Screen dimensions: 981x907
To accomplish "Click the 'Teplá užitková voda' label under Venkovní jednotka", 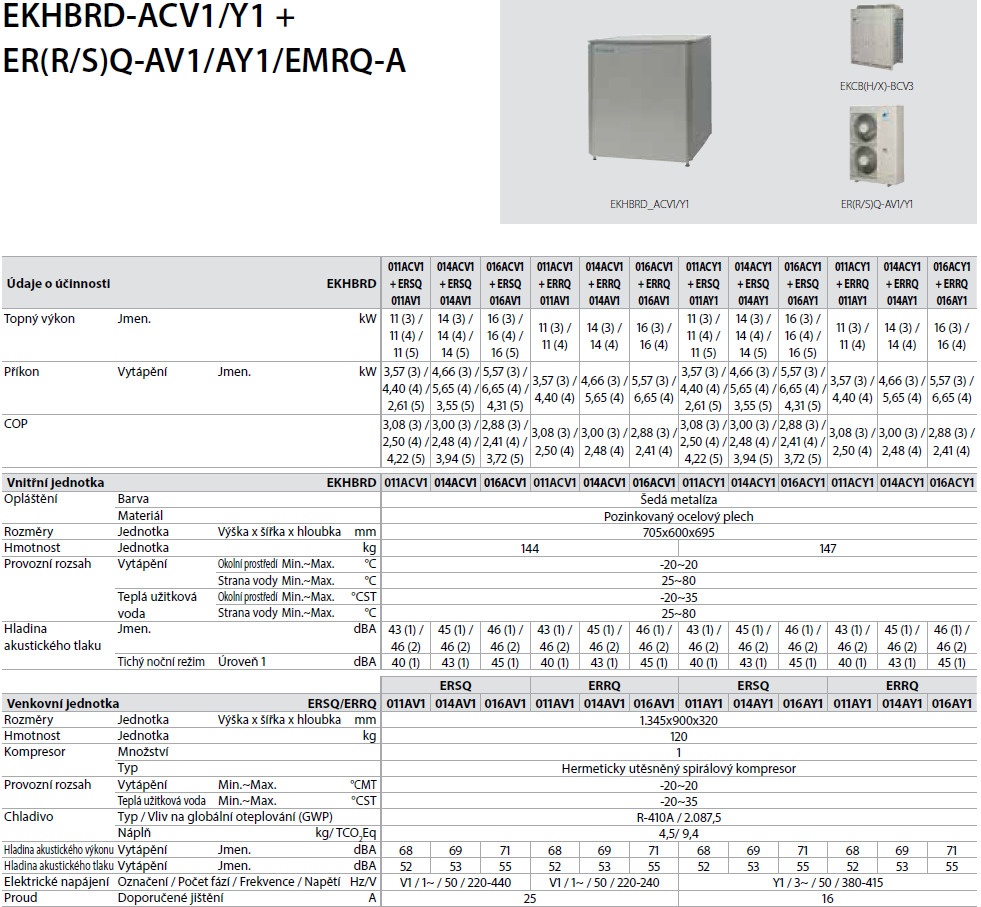I will (x=161, y=801).
